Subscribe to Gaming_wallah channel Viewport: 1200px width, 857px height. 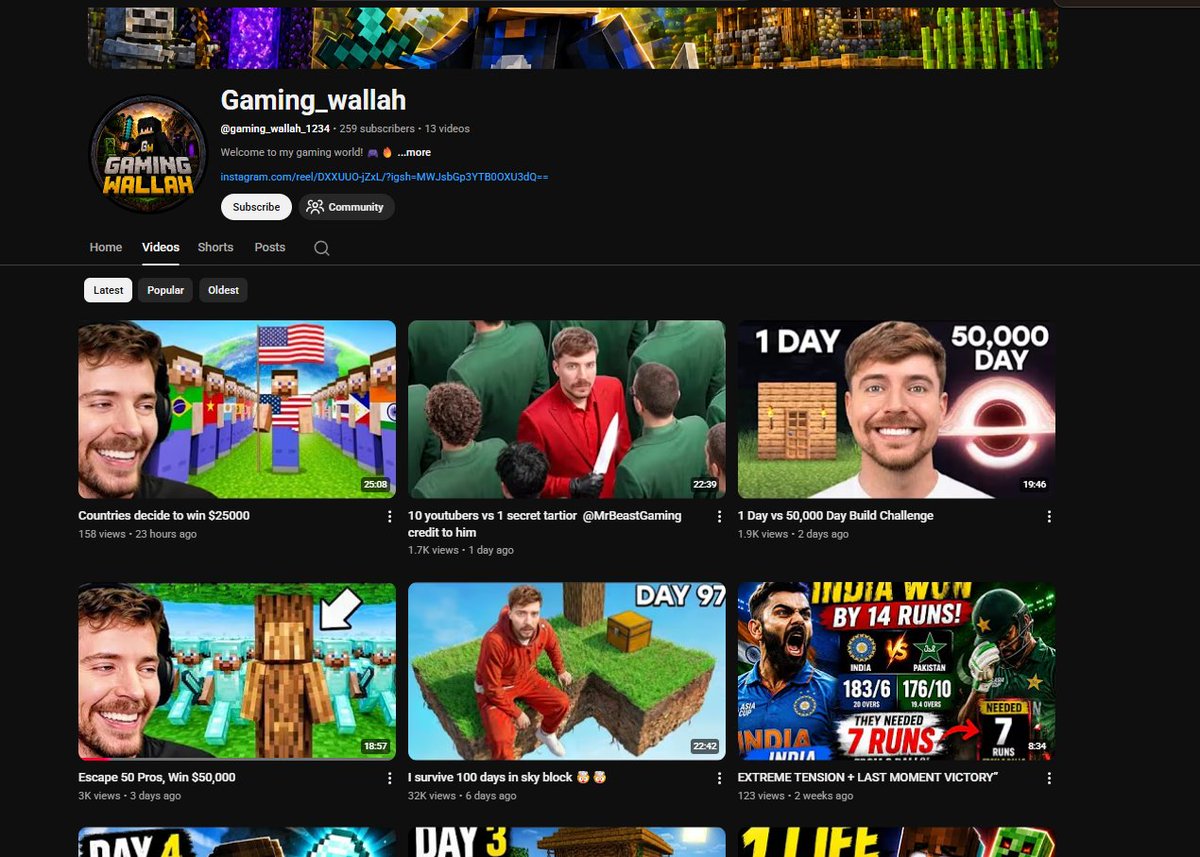pyautogui.click(x=256, y=207)
